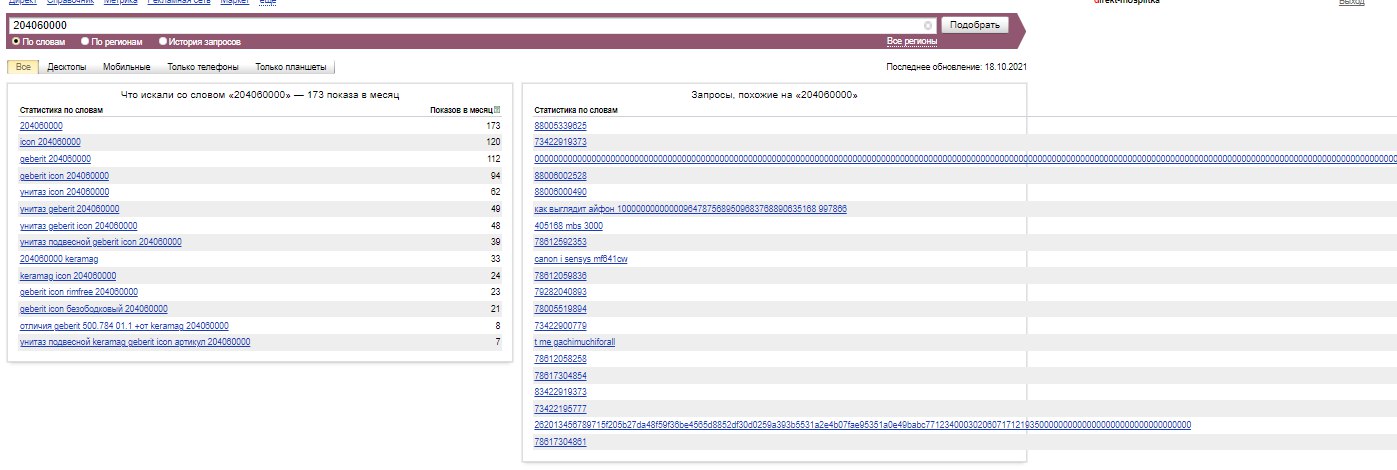Image resolution: width=1397 pixels, height=470 pixels.
Task: Switch to the Все devices tab
Action: coord(23,67)
